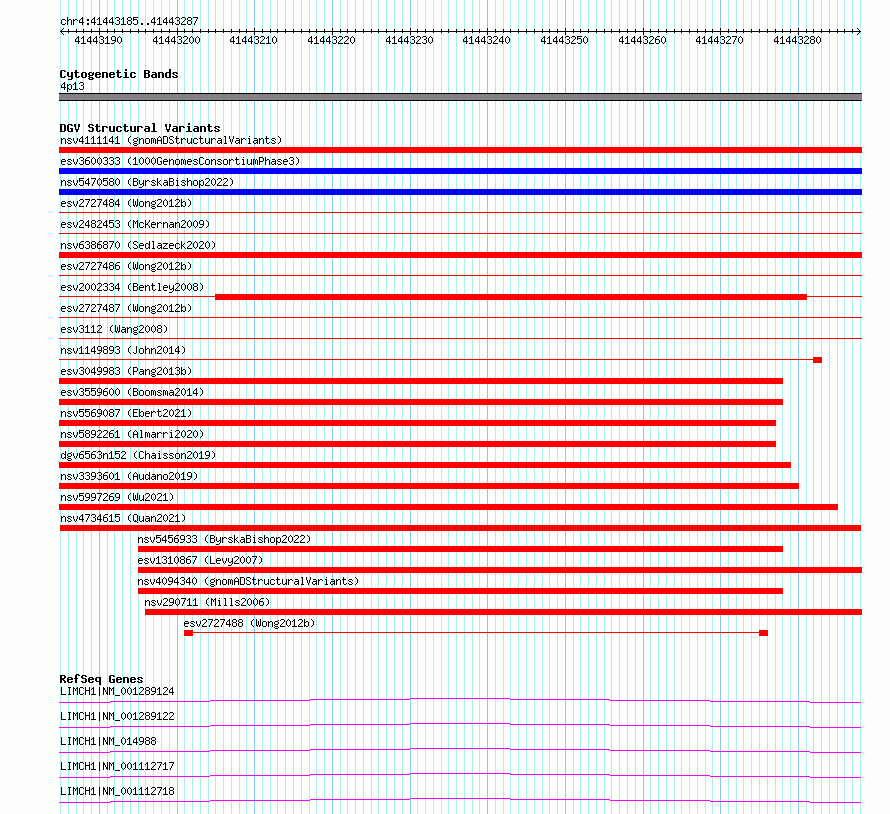
Task: Open the nsv5456933 ByrskaBishop2022 variant
Action: click(224, 539)
